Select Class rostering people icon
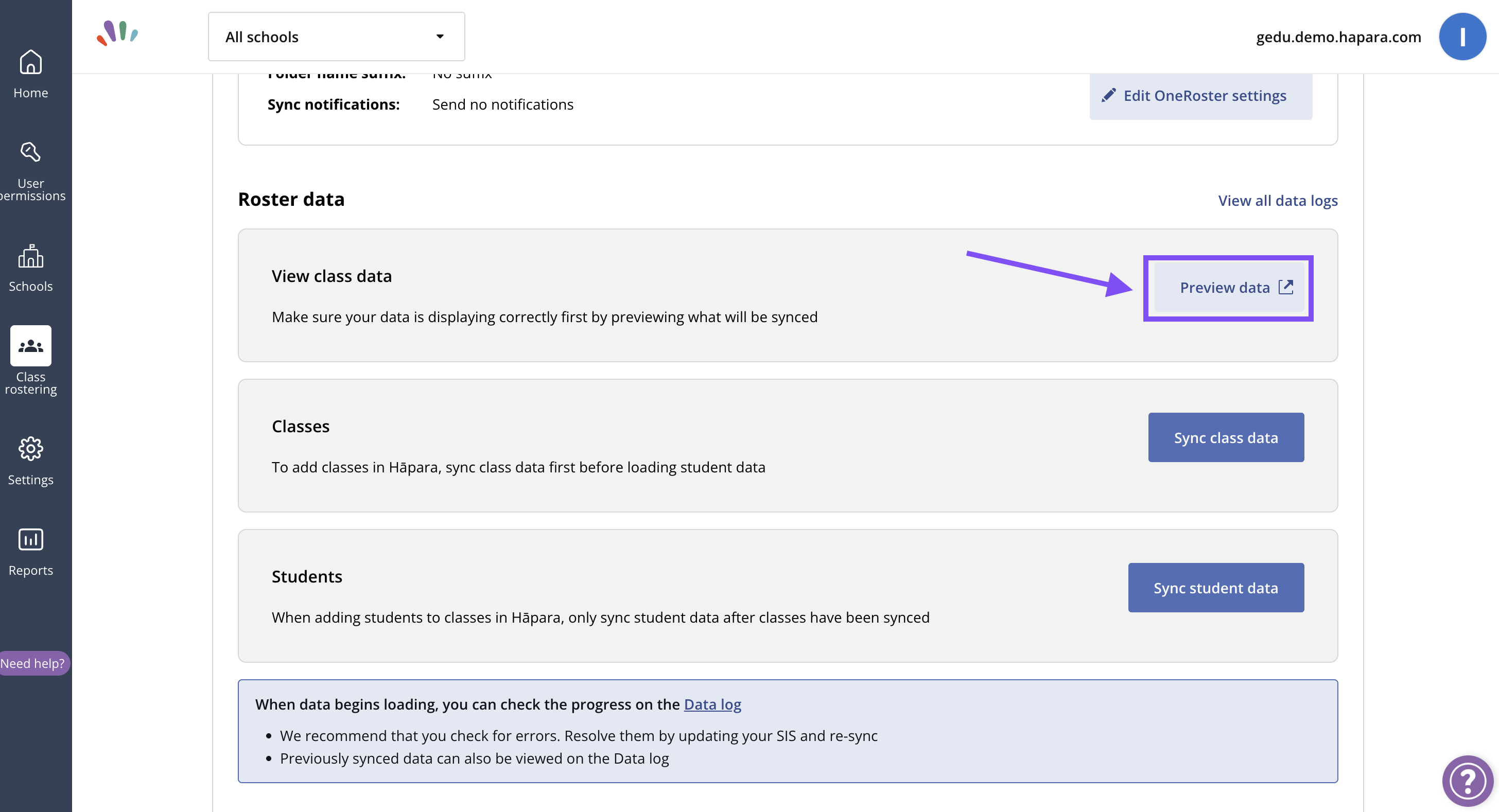The image size is (1499, 812). click(30, 346)
